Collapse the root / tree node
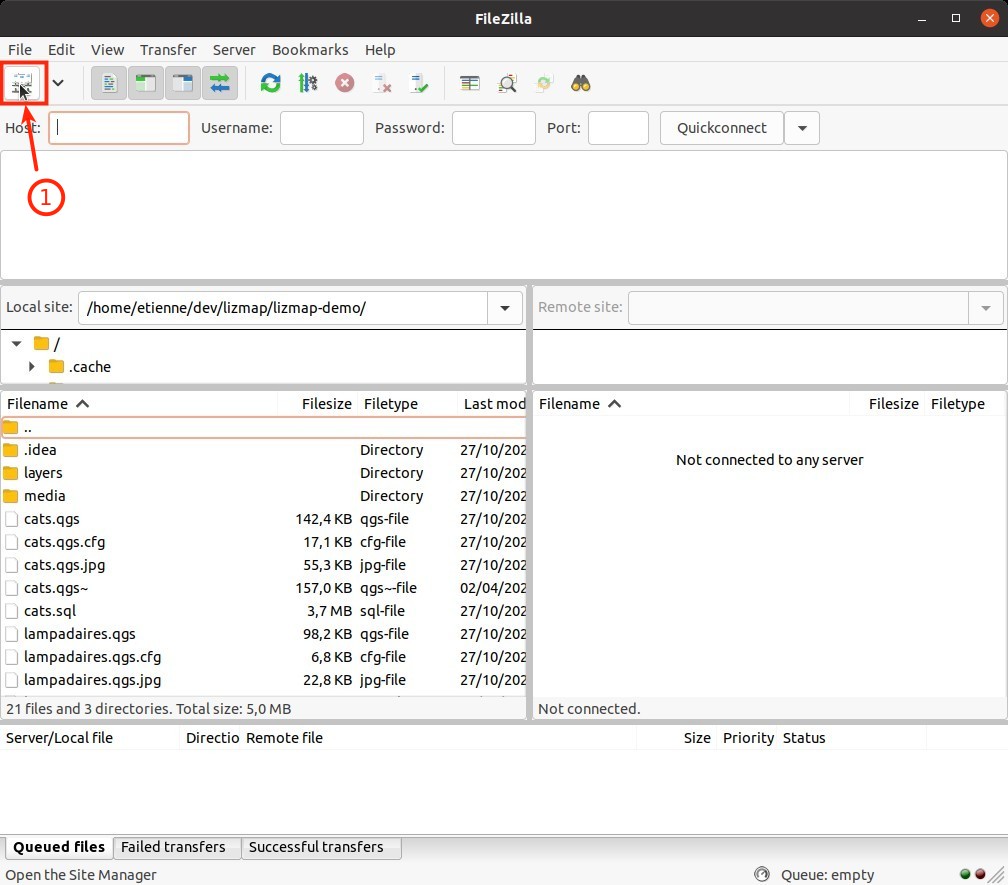The width and height of the screenshot is (1008, 885). pos(17,344)
